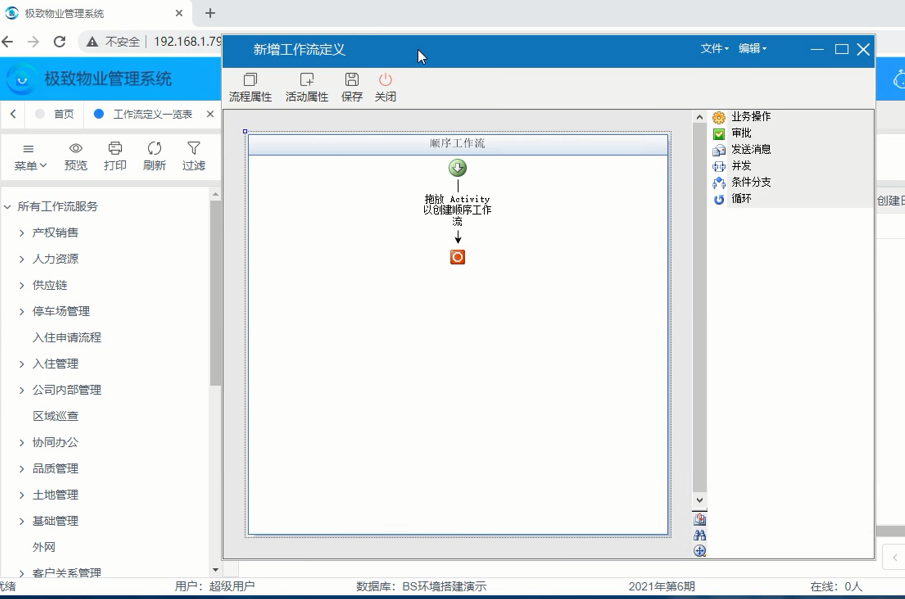
Task: Click 在线: 0人 in status bar
Action: pos(836,586)
